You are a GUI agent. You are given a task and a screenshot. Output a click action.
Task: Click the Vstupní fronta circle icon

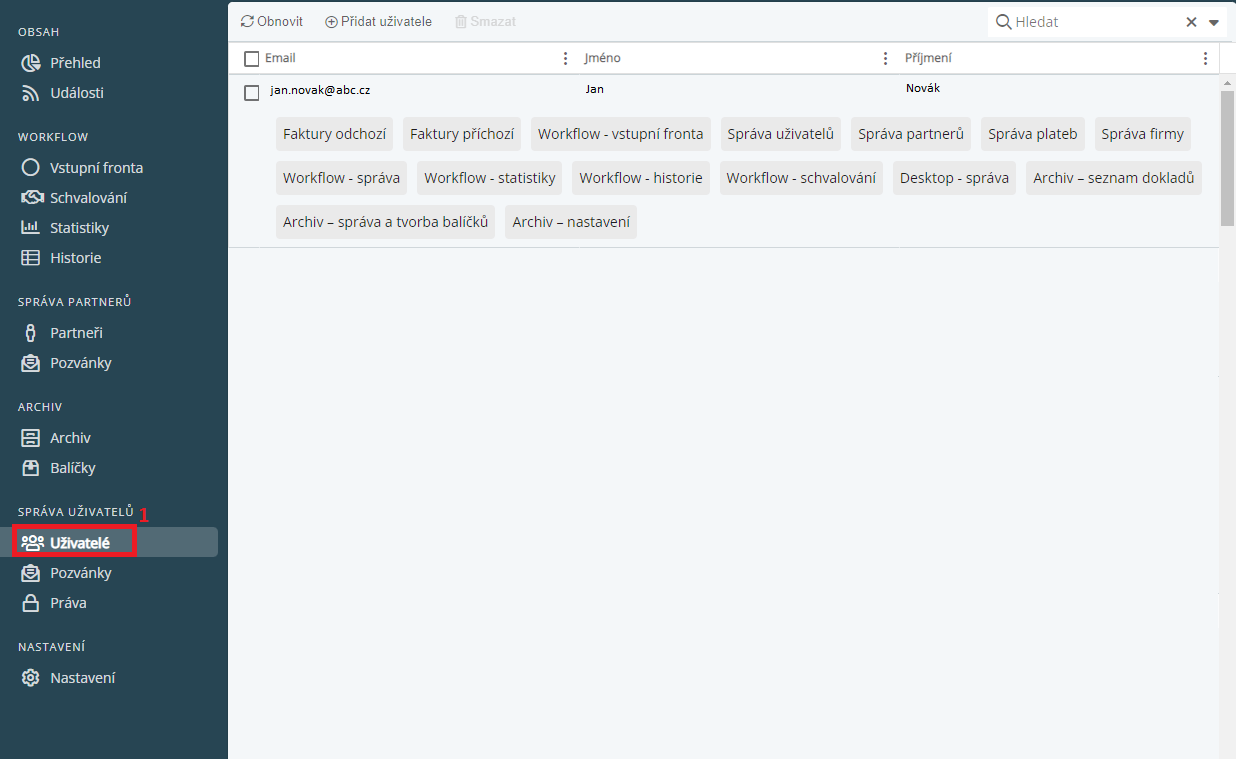[31, 168]
